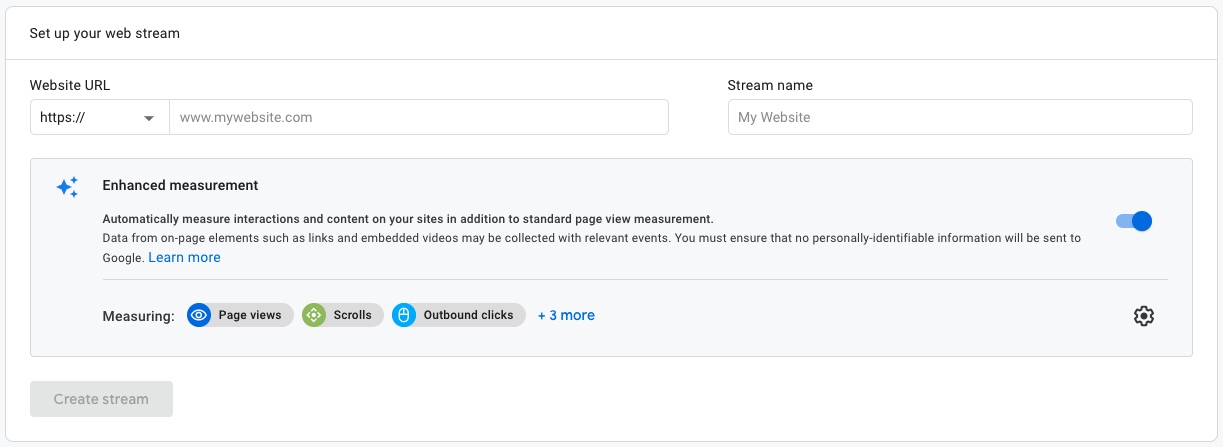
Task: Select the Page views chip label
Action: point(251,315)
